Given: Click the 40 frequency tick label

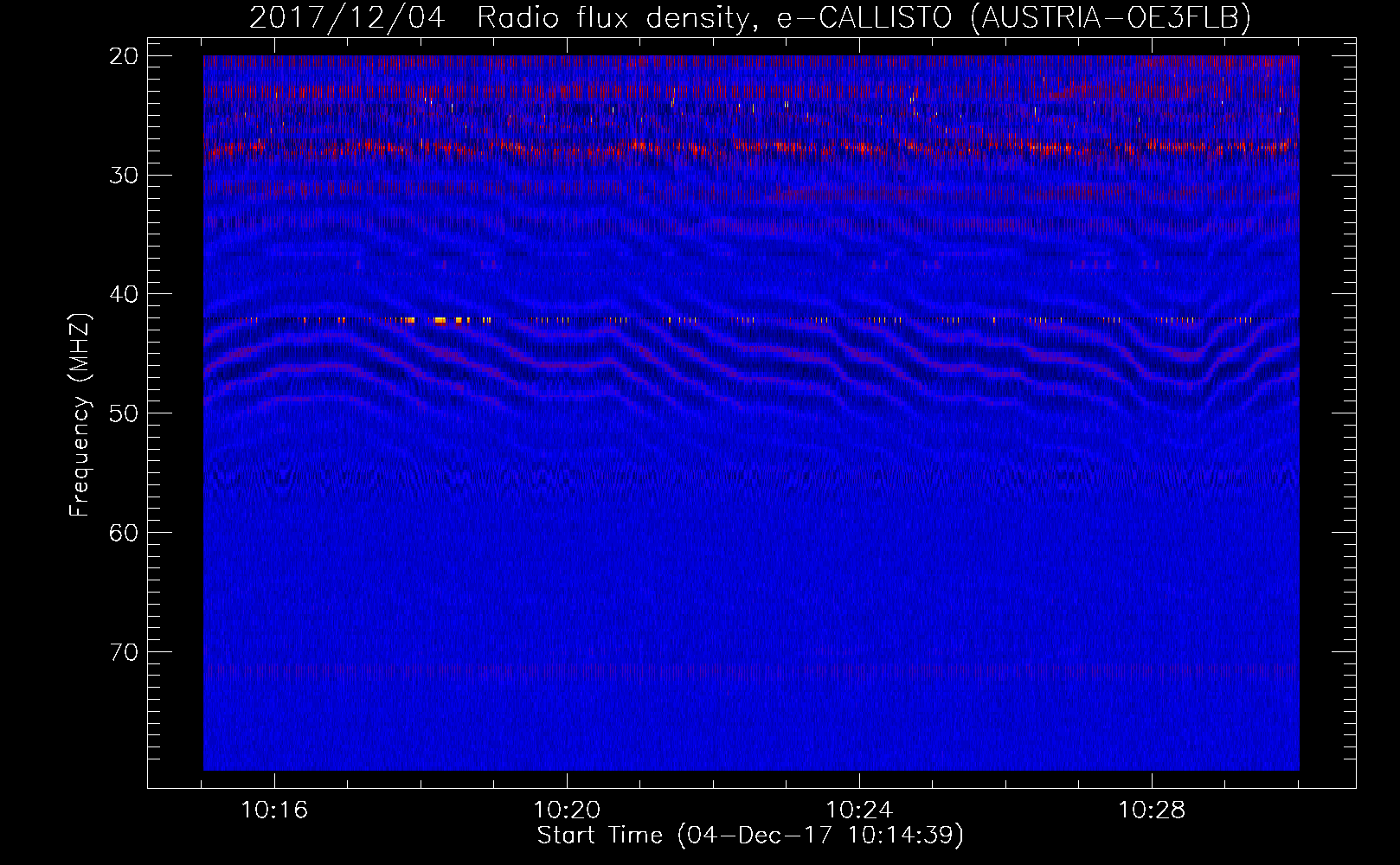Looking at the screenshot, I should pos(125,294).
